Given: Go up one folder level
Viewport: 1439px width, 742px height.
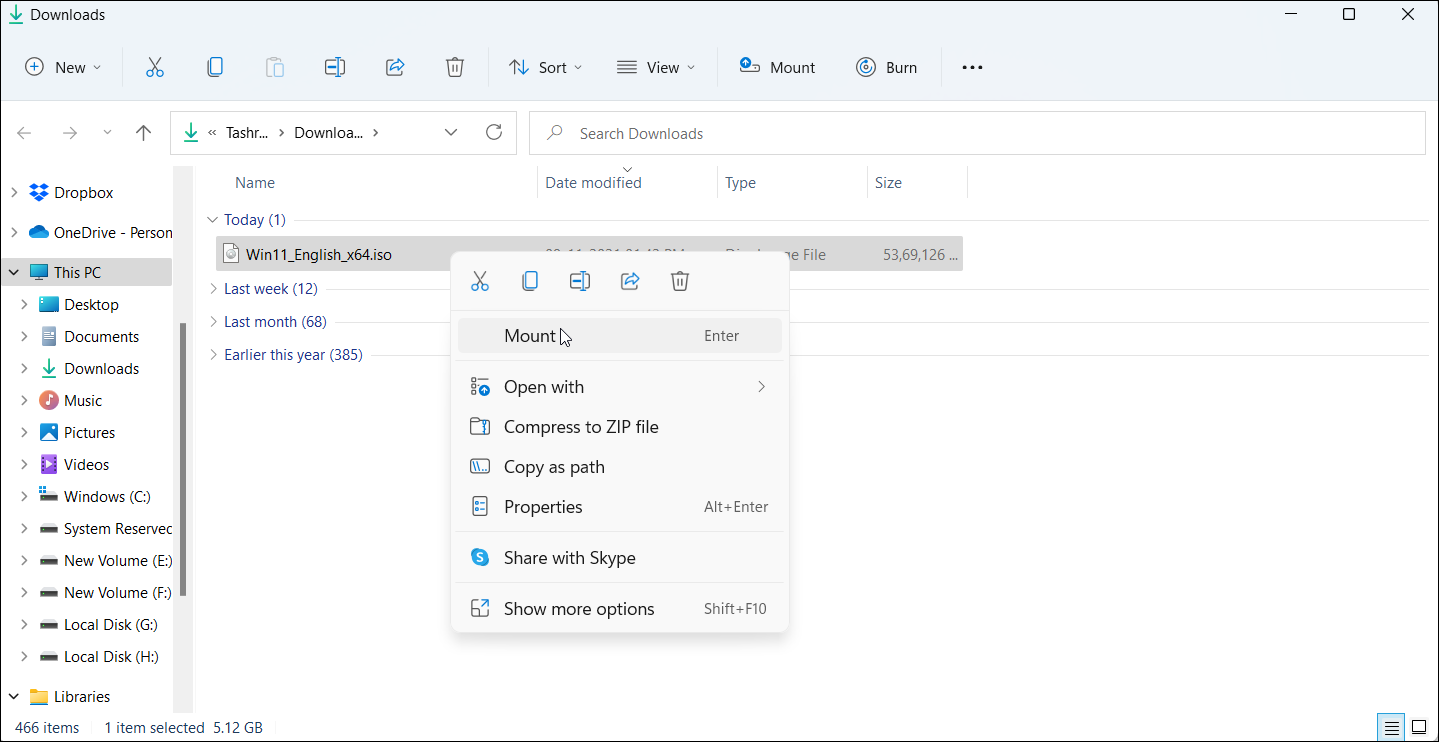Looking at the screenshot, I should [x=144, y=133].
